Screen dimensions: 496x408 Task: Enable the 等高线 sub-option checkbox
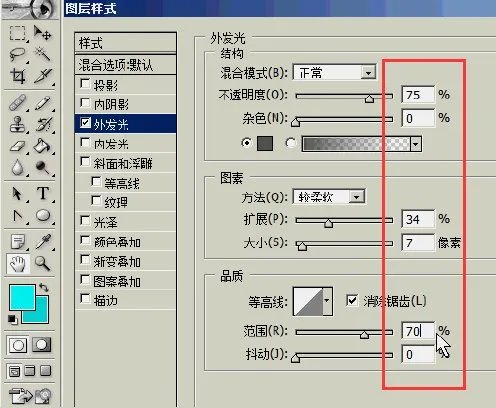click(96, 182)
